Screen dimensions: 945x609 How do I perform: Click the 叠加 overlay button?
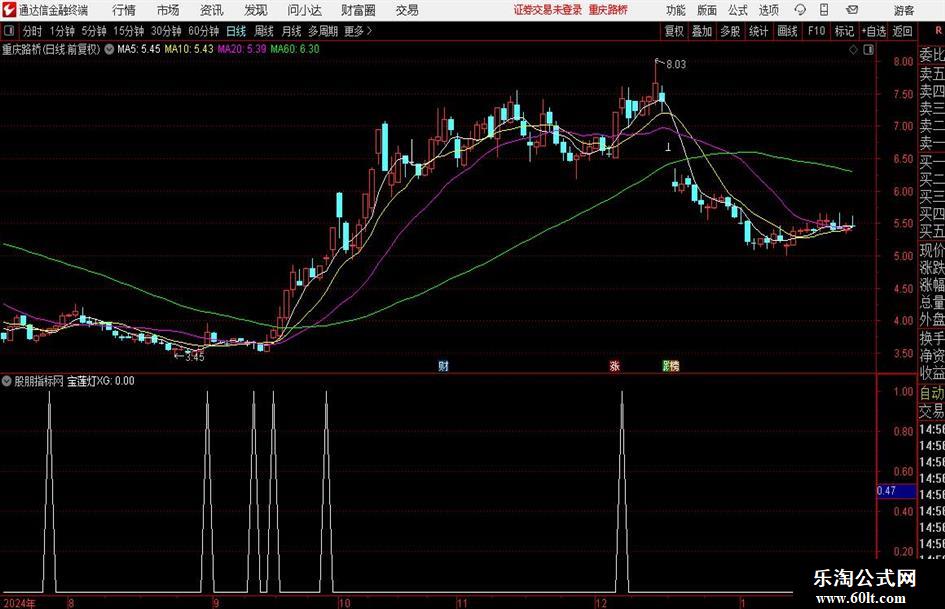(x=702, y=31)
